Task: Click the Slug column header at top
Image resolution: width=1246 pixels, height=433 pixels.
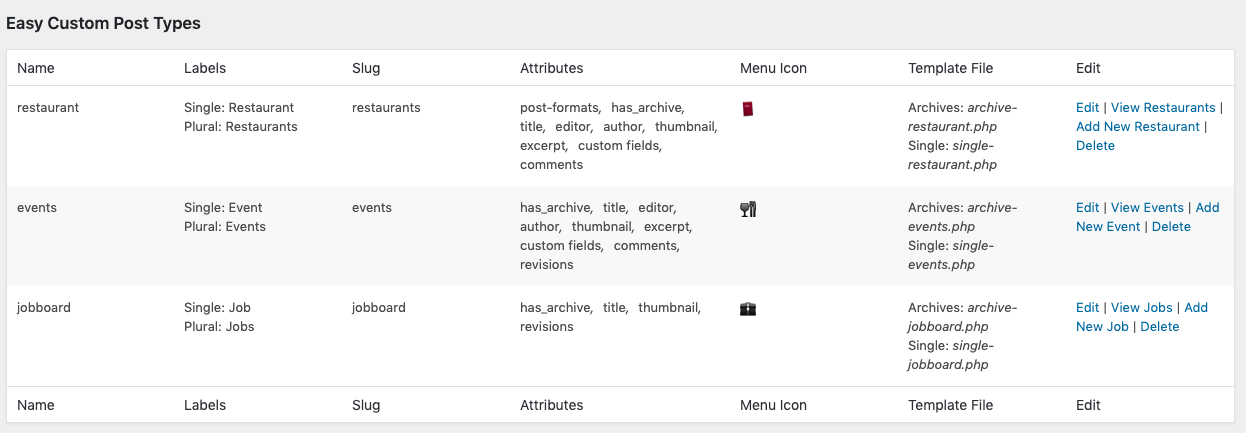Action: coord(366,68)
